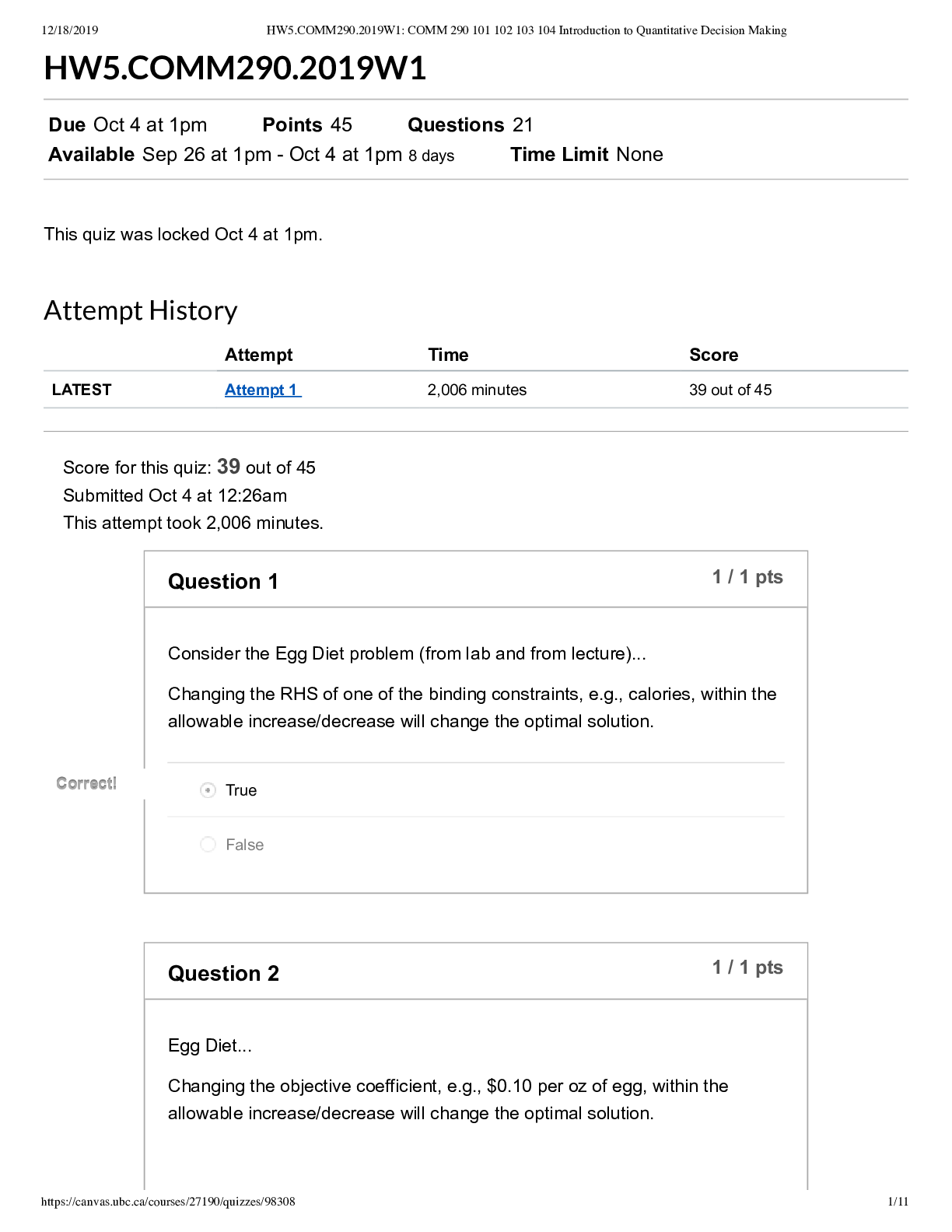Click the HW5.COMM290.2019W1 quiz title
This screenshot has height=1232, width=952.
235,68
